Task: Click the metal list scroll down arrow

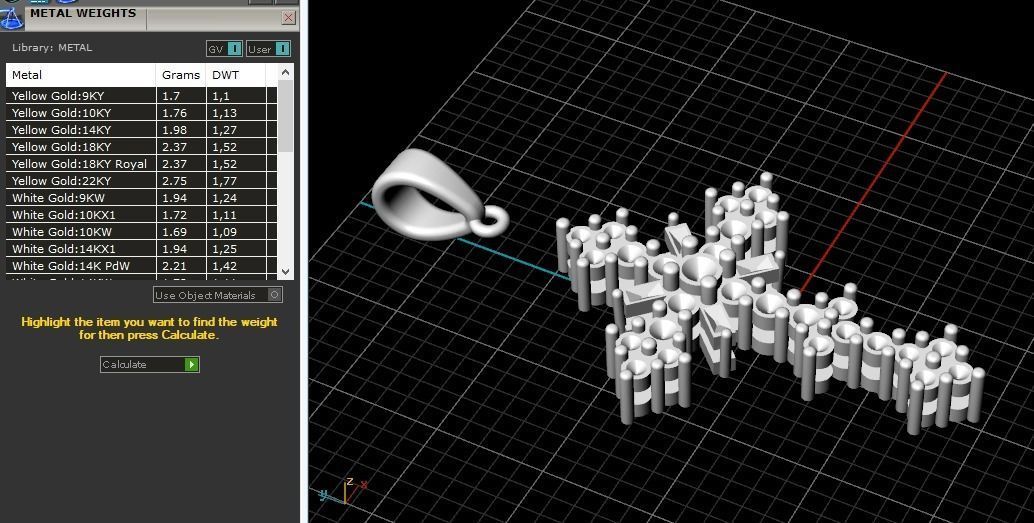Action: [x=285, y=271]
